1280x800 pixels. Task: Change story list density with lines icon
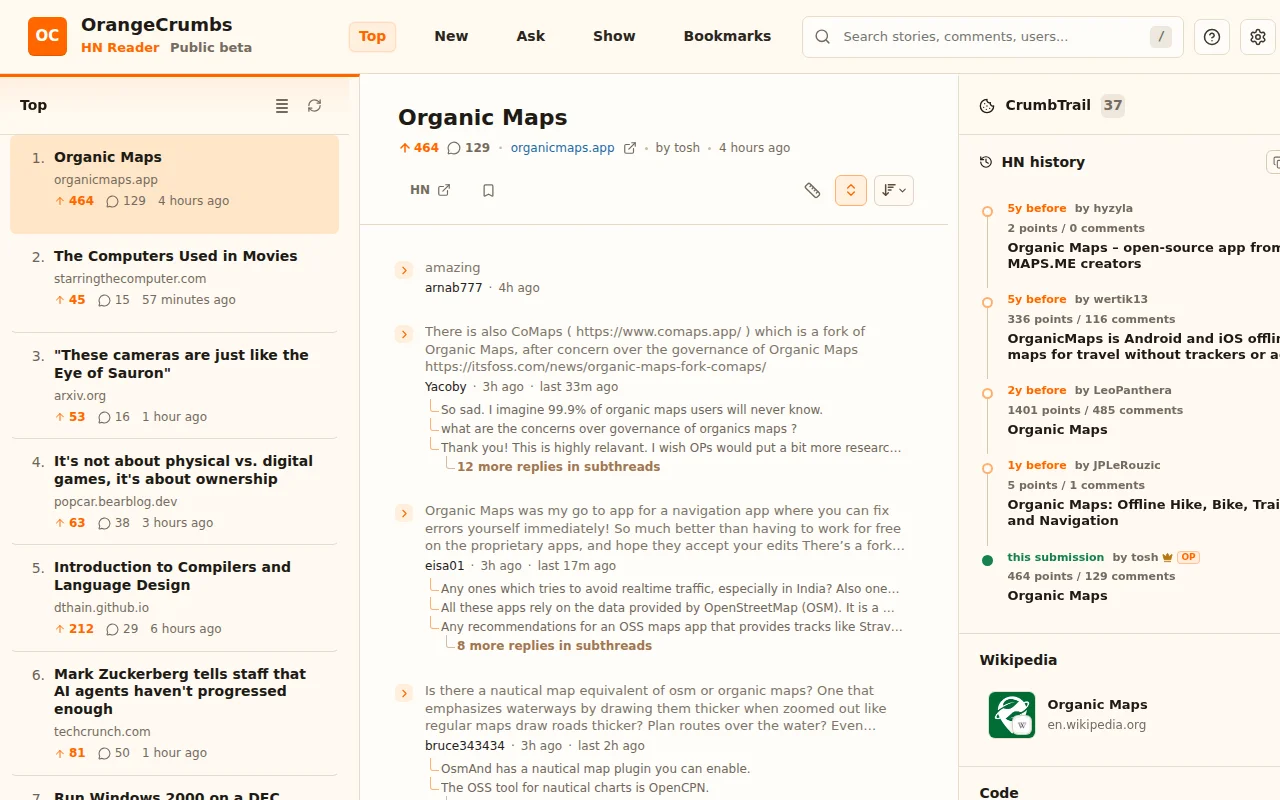coord(282,105)
